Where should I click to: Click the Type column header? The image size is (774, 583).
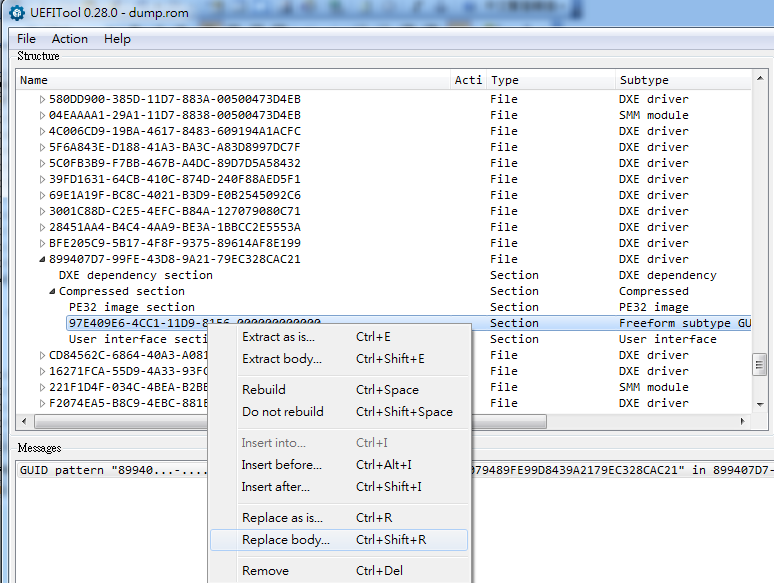click(551, 80)
